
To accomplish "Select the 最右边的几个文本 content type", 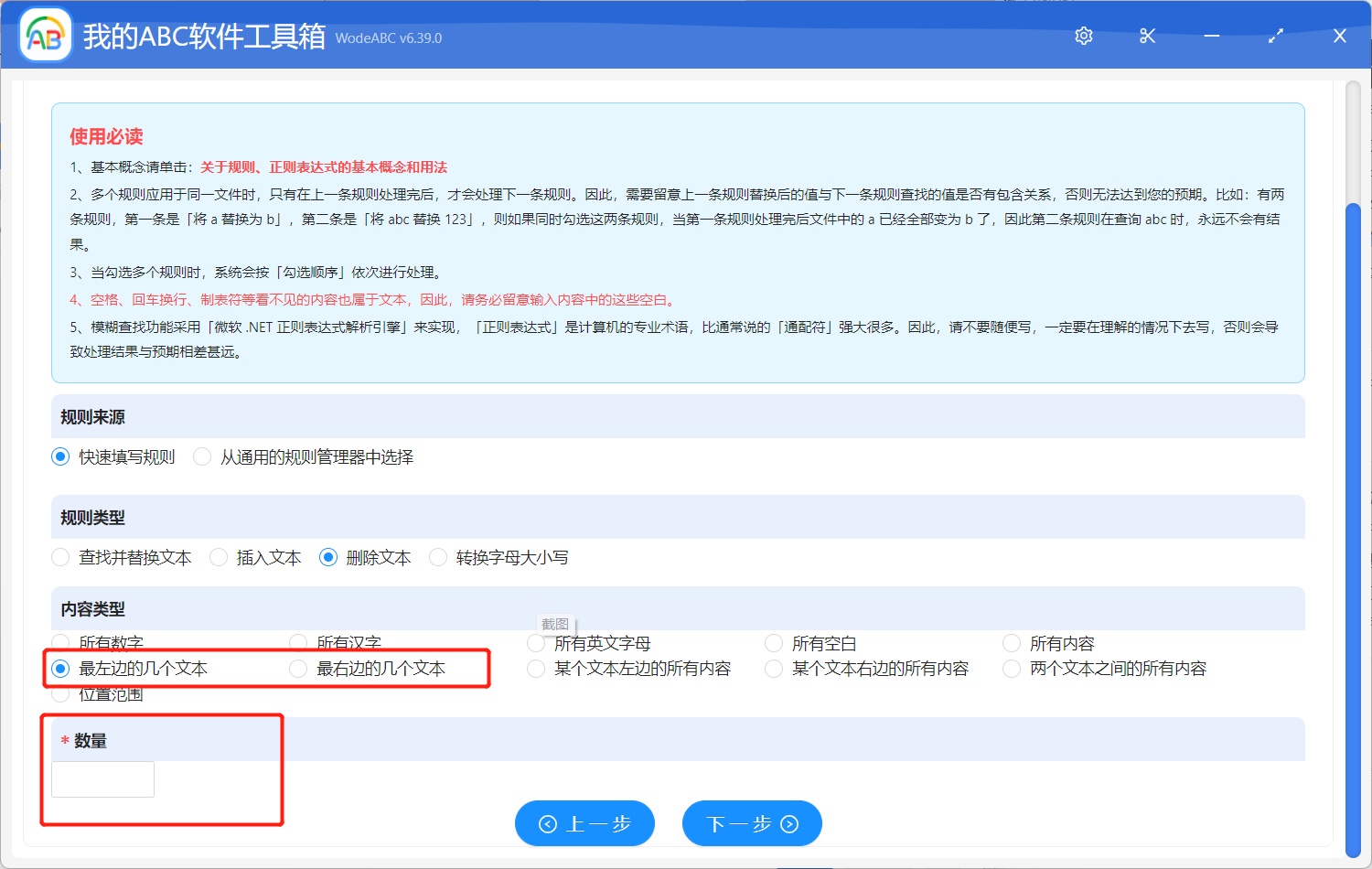I will pos(297,669).
